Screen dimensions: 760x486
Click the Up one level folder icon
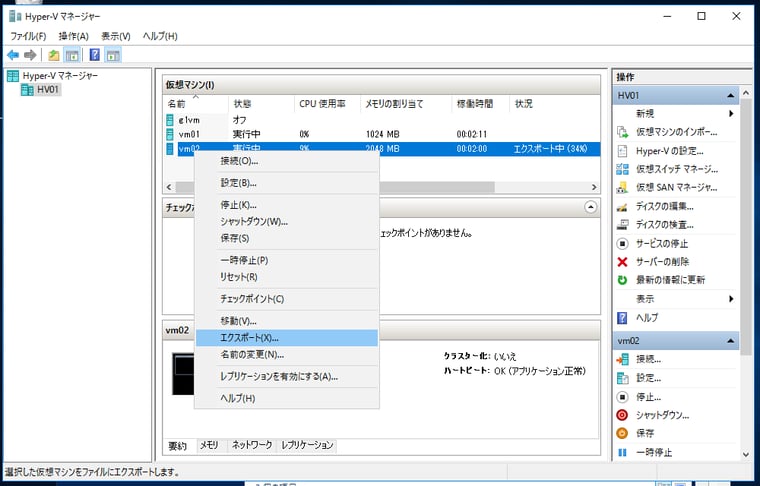coord(54,55)
